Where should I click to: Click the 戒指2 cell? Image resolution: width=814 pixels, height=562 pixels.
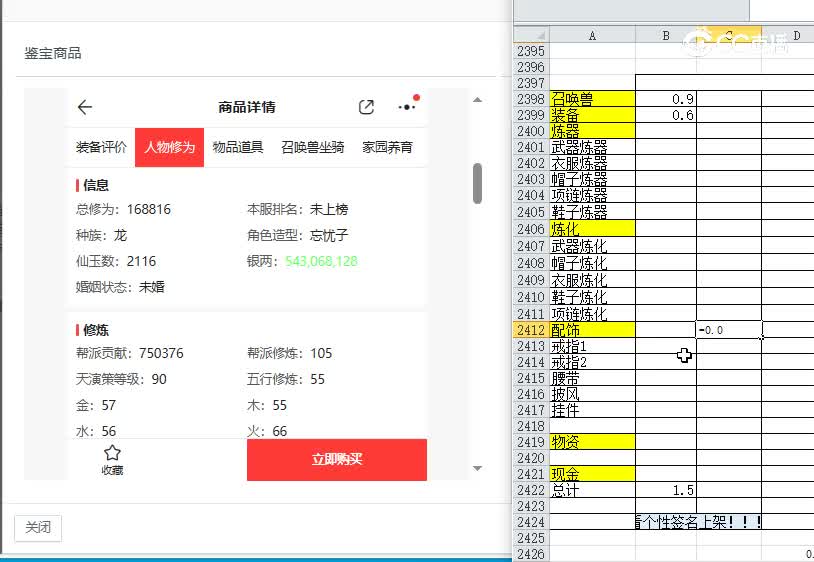tap(592, 362)
